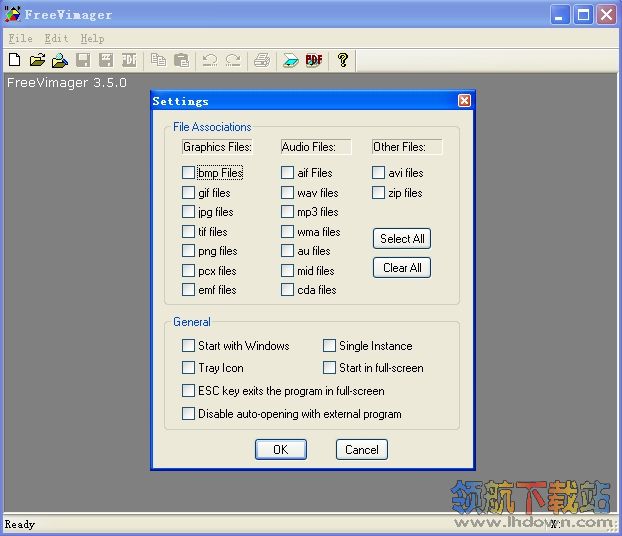Screen dimensions: 622x536
Task: Toggle the avi files checkbox
Action: [378, 173]
